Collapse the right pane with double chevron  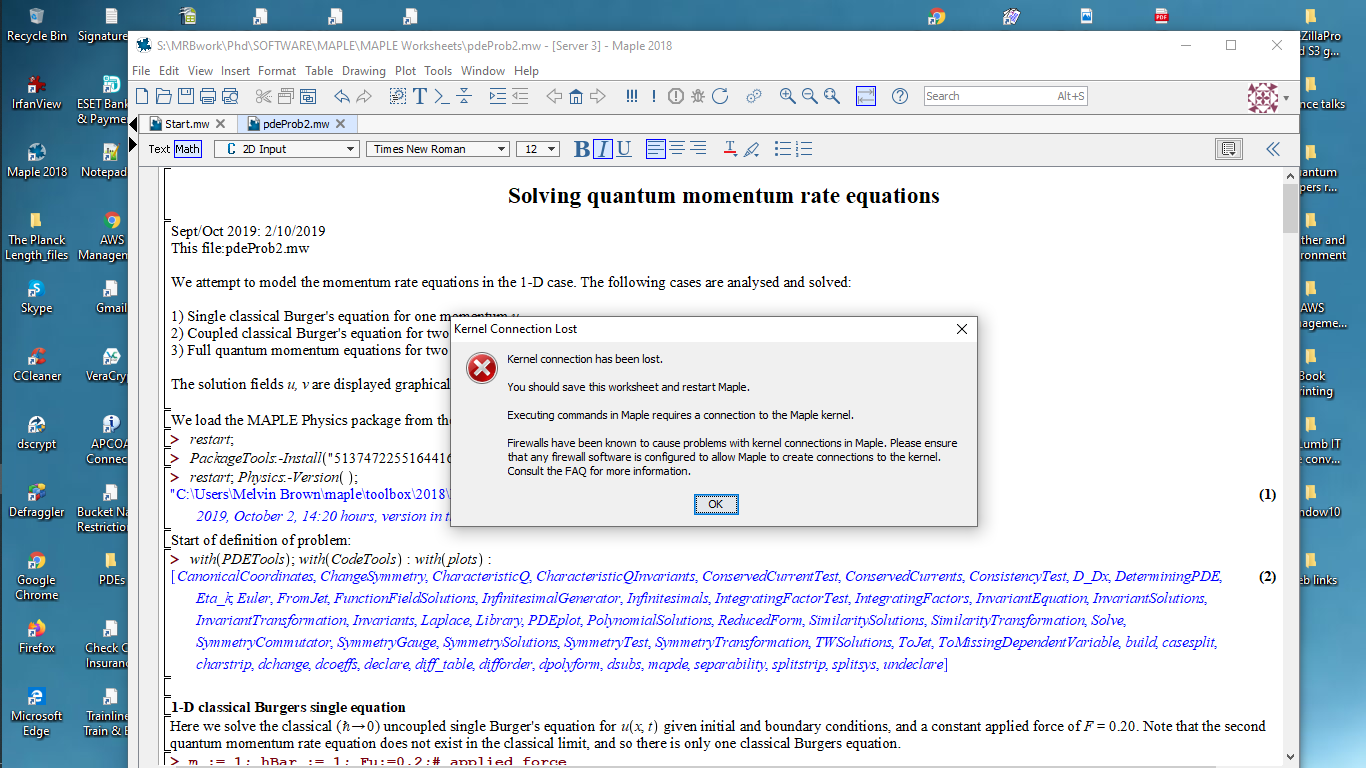click(x=1273, y=149)
